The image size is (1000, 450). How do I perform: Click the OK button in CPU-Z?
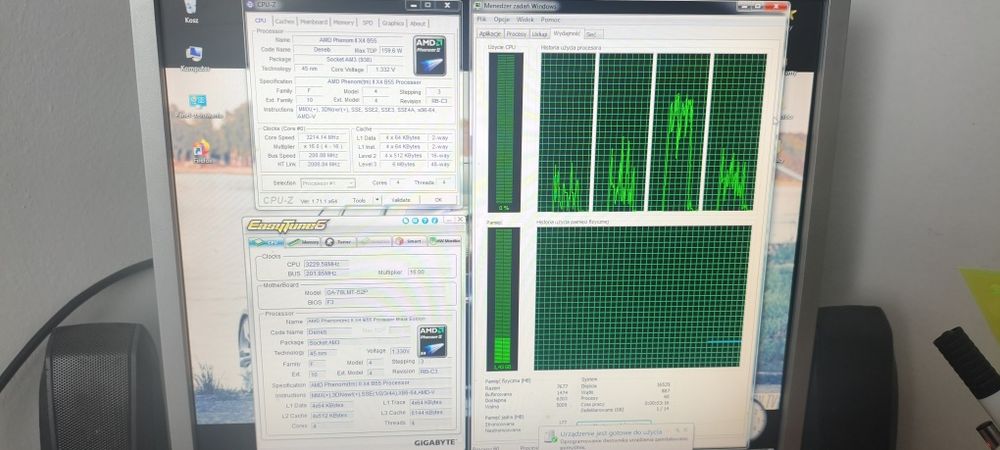(438, 200)
